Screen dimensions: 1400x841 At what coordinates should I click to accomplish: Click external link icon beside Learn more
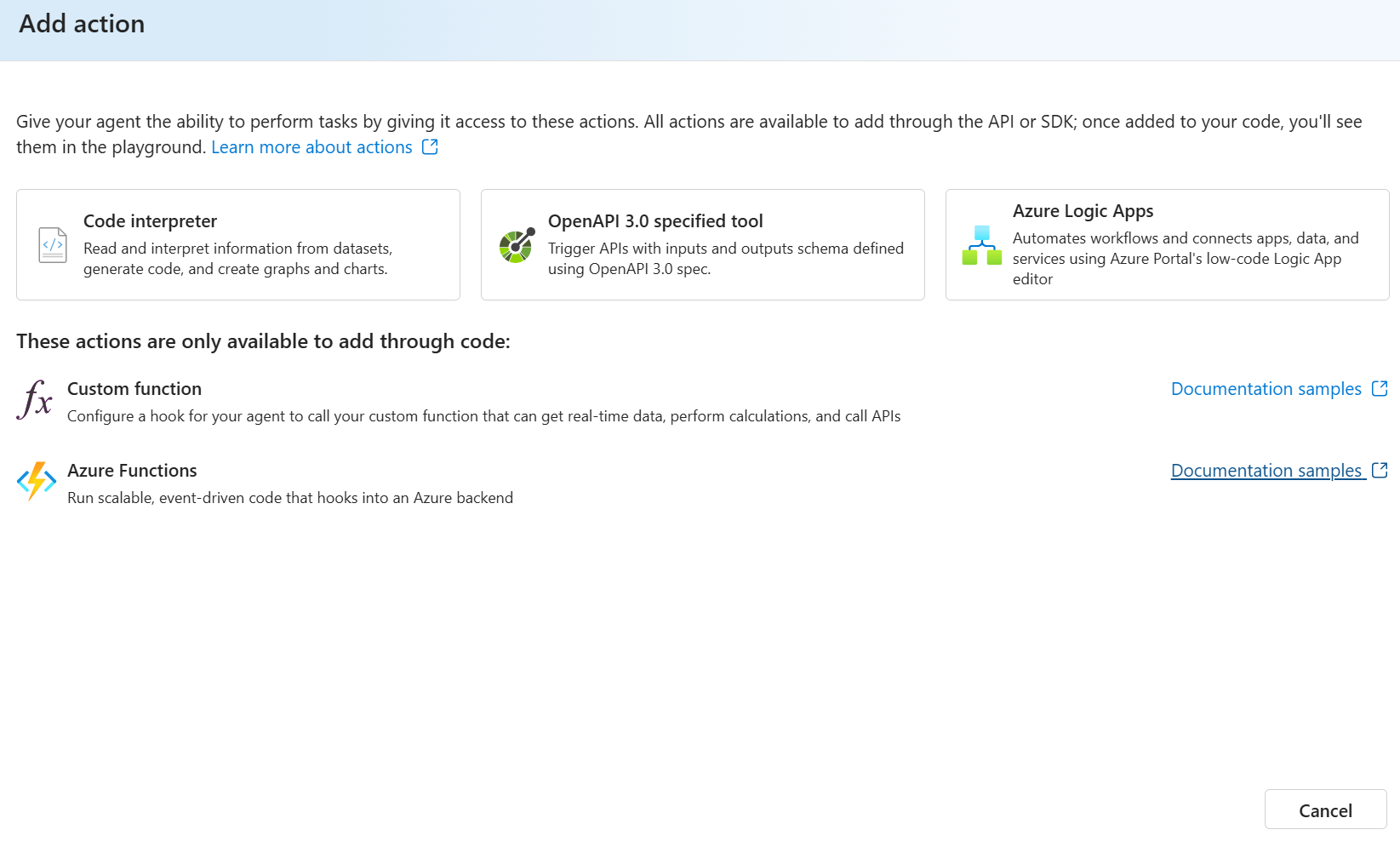coord(430,147)
